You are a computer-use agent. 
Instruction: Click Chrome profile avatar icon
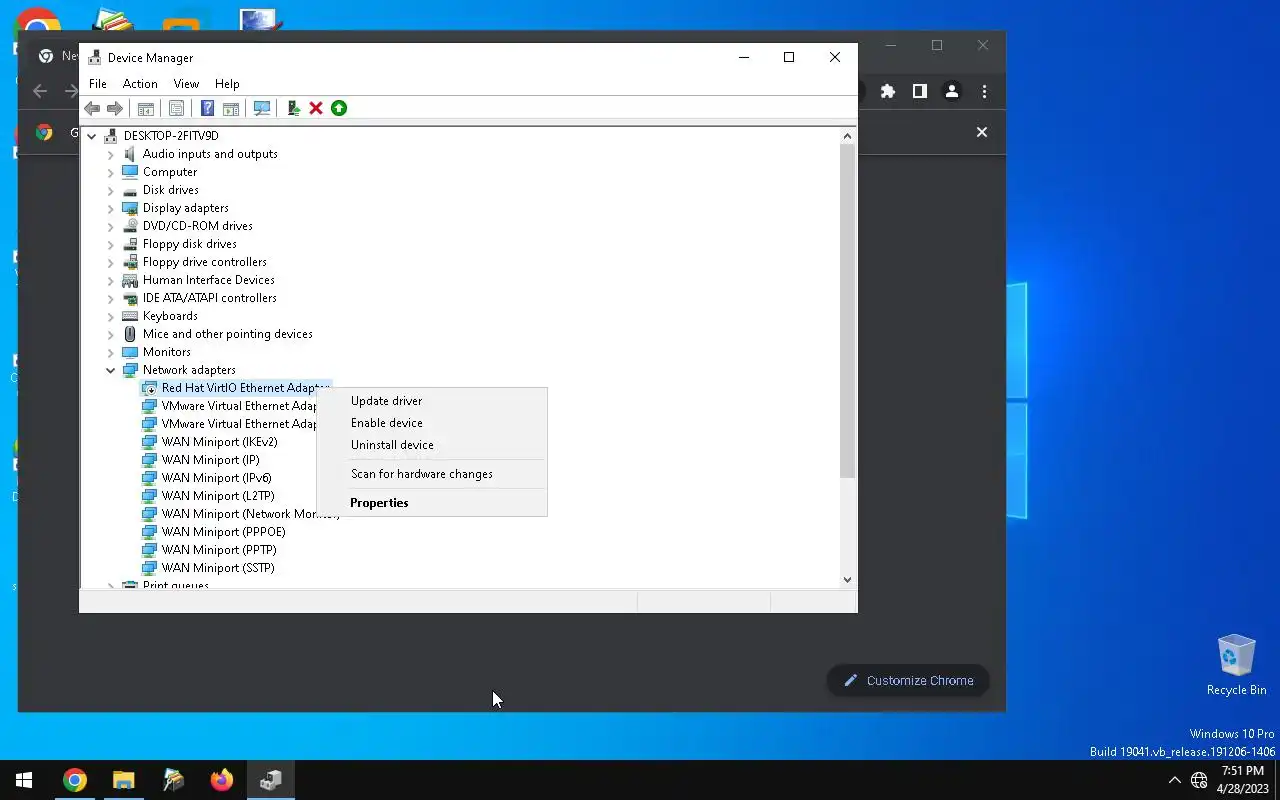tap(952, 91)
